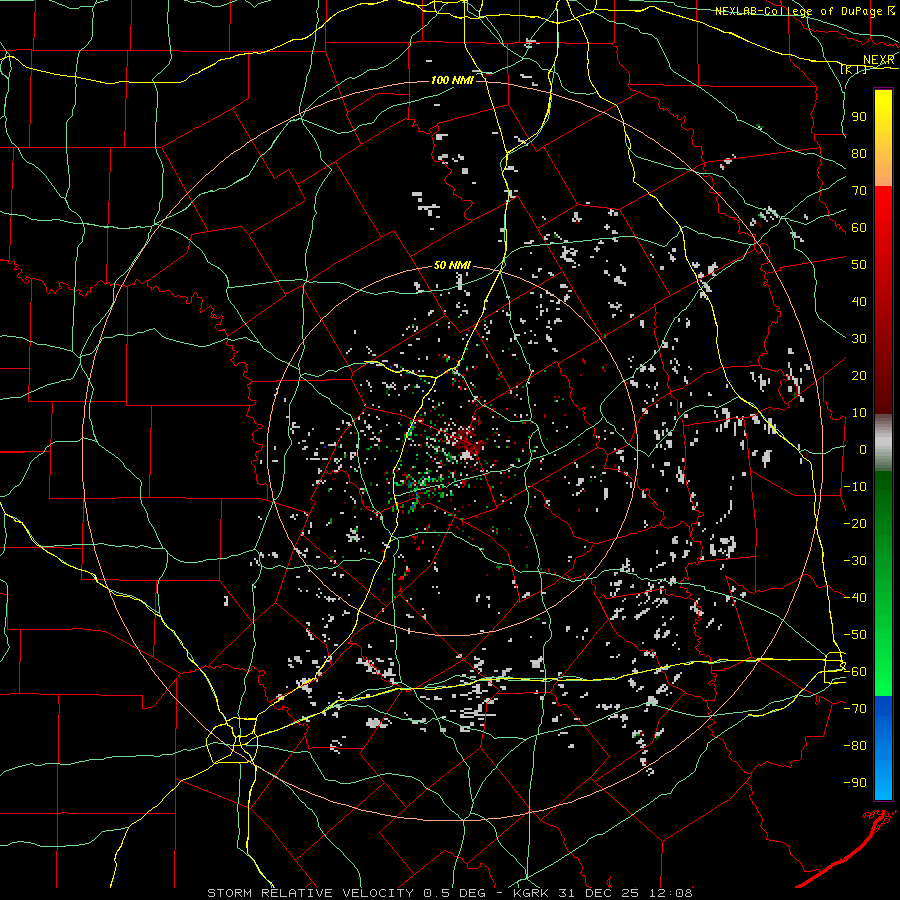Click the -30 scale value
Image resolution: width=900 pixels, height=900 pixels.
[855, 561]
